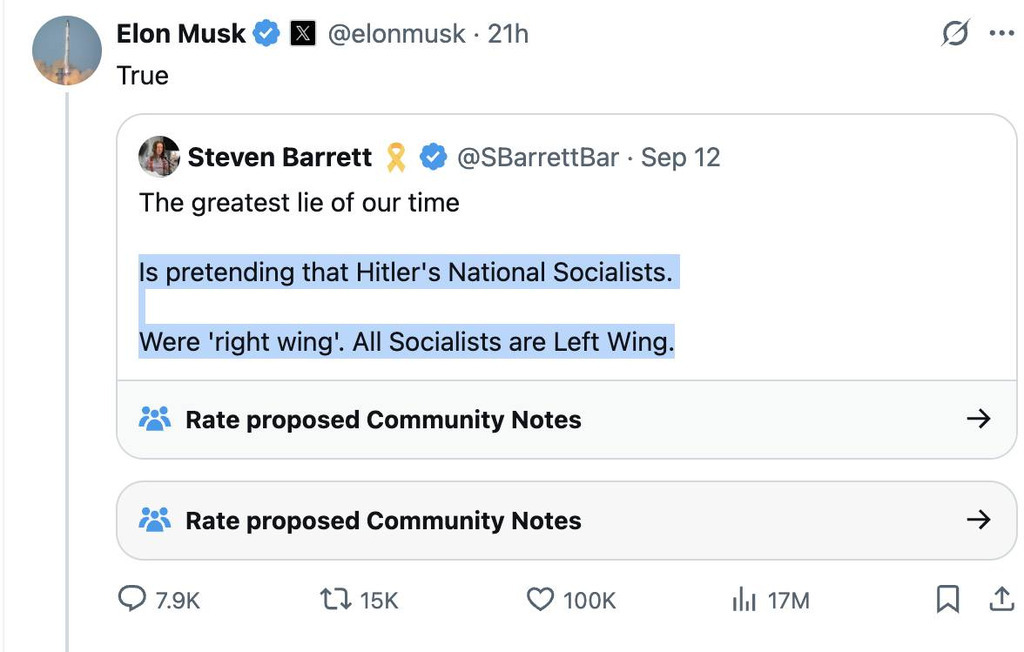Bookmark this post

947,599
